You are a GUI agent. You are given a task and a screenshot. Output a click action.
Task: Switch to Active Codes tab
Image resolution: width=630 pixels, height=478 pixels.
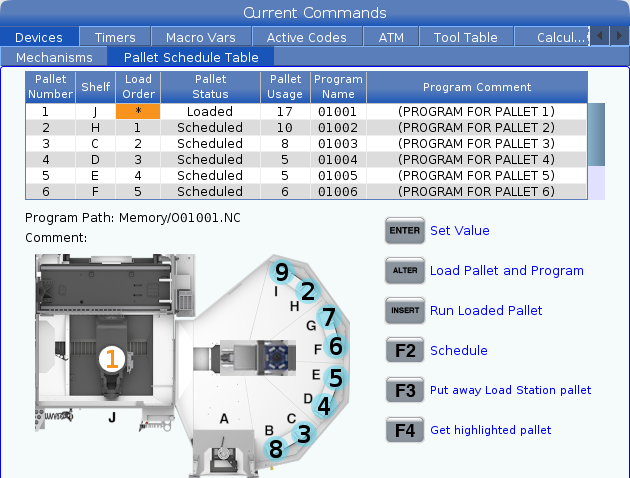307,37
